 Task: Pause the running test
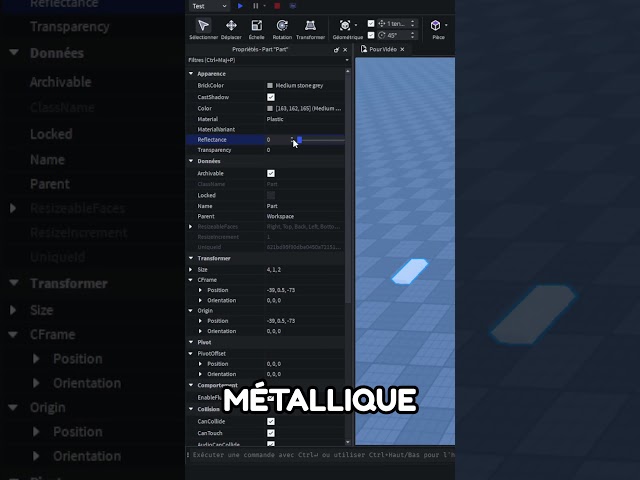coord(256,6)
